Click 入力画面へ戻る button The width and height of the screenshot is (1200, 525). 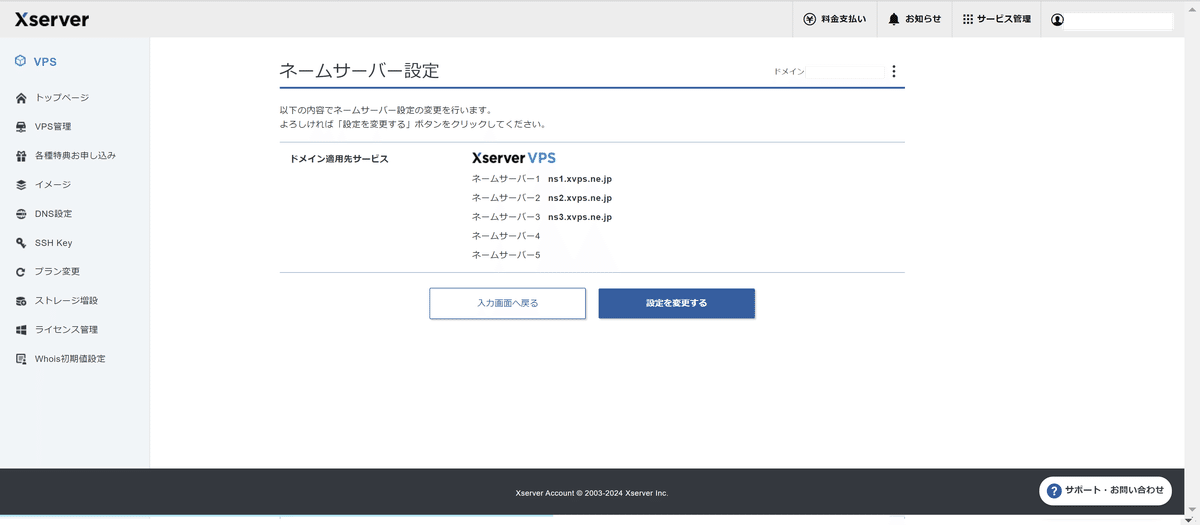click(507, 303)
